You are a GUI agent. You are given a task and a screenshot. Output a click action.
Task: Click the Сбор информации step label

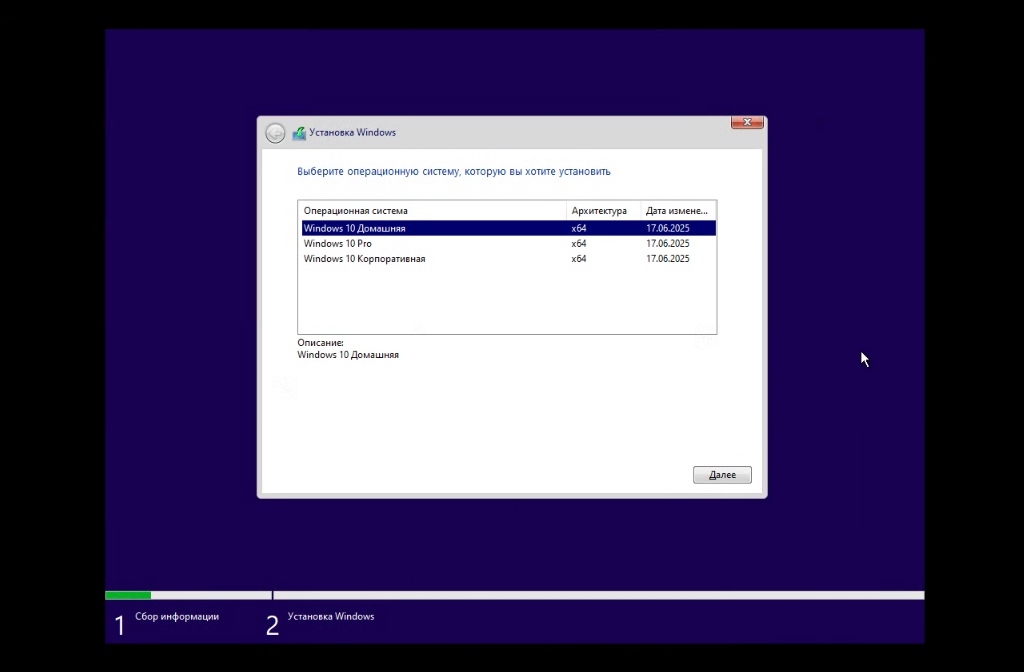coord(177,616)
